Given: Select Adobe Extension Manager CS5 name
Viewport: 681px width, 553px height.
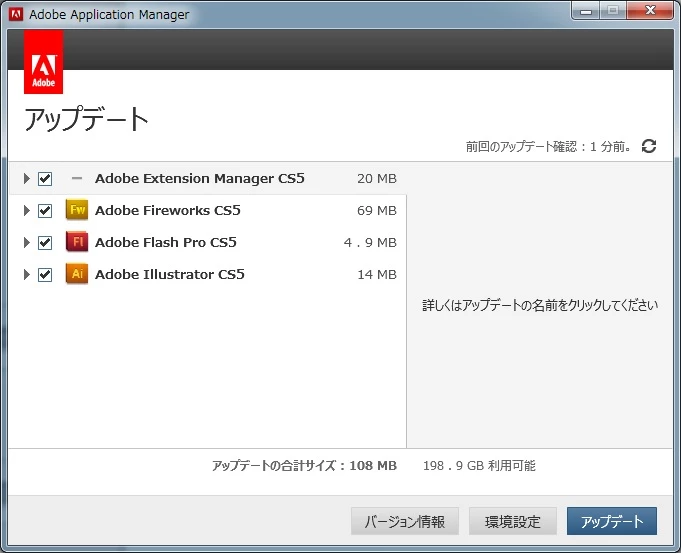Looking at the screenshot, I should 200,179.
